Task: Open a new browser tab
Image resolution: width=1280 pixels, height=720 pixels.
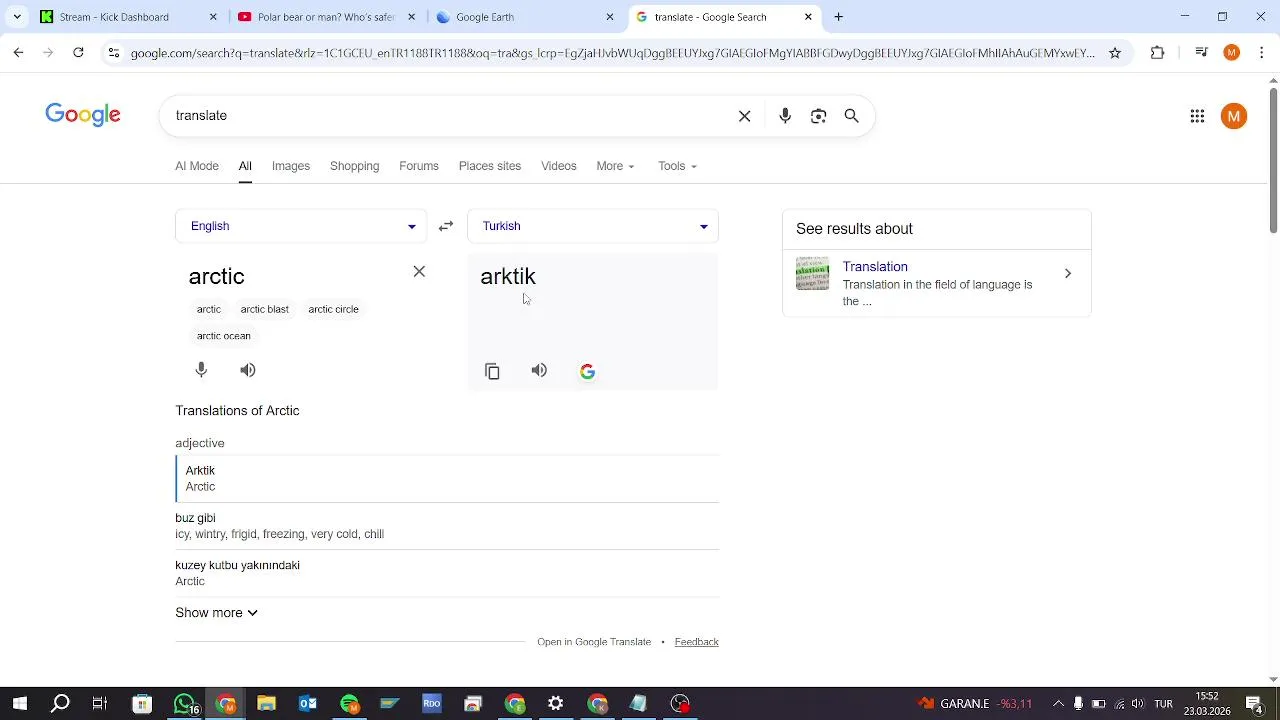Action: (x=838, y=17)
